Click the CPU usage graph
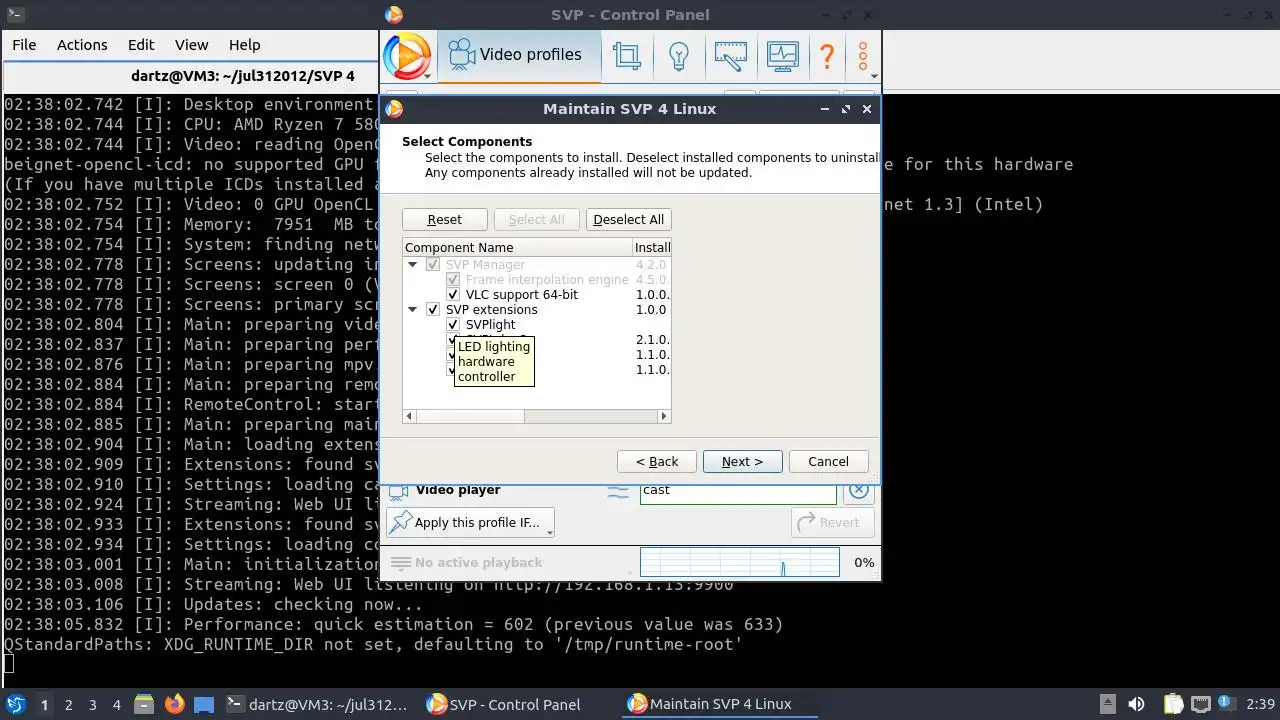Image resolution: width=1280 pixels, height=720 pixels. [x=739, y=562]
